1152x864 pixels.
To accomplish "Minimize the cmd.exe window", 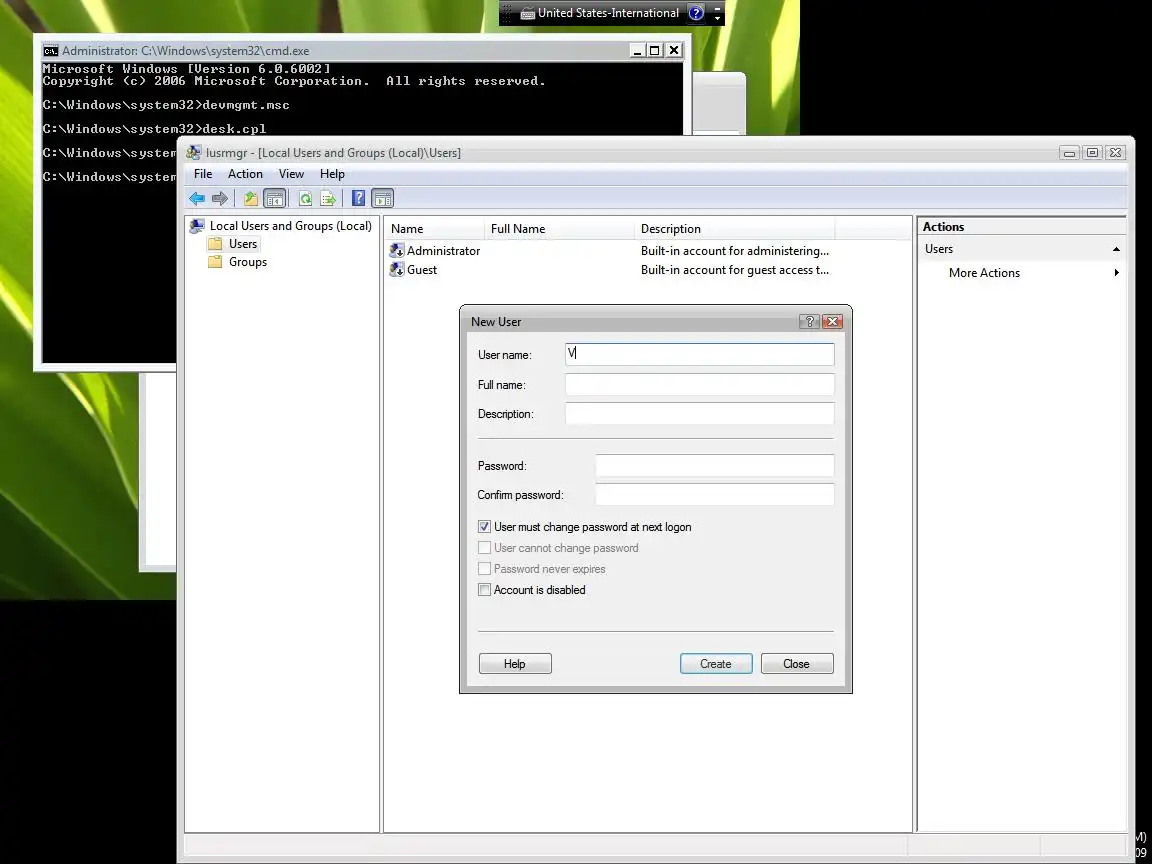I will tap(637, 51).
